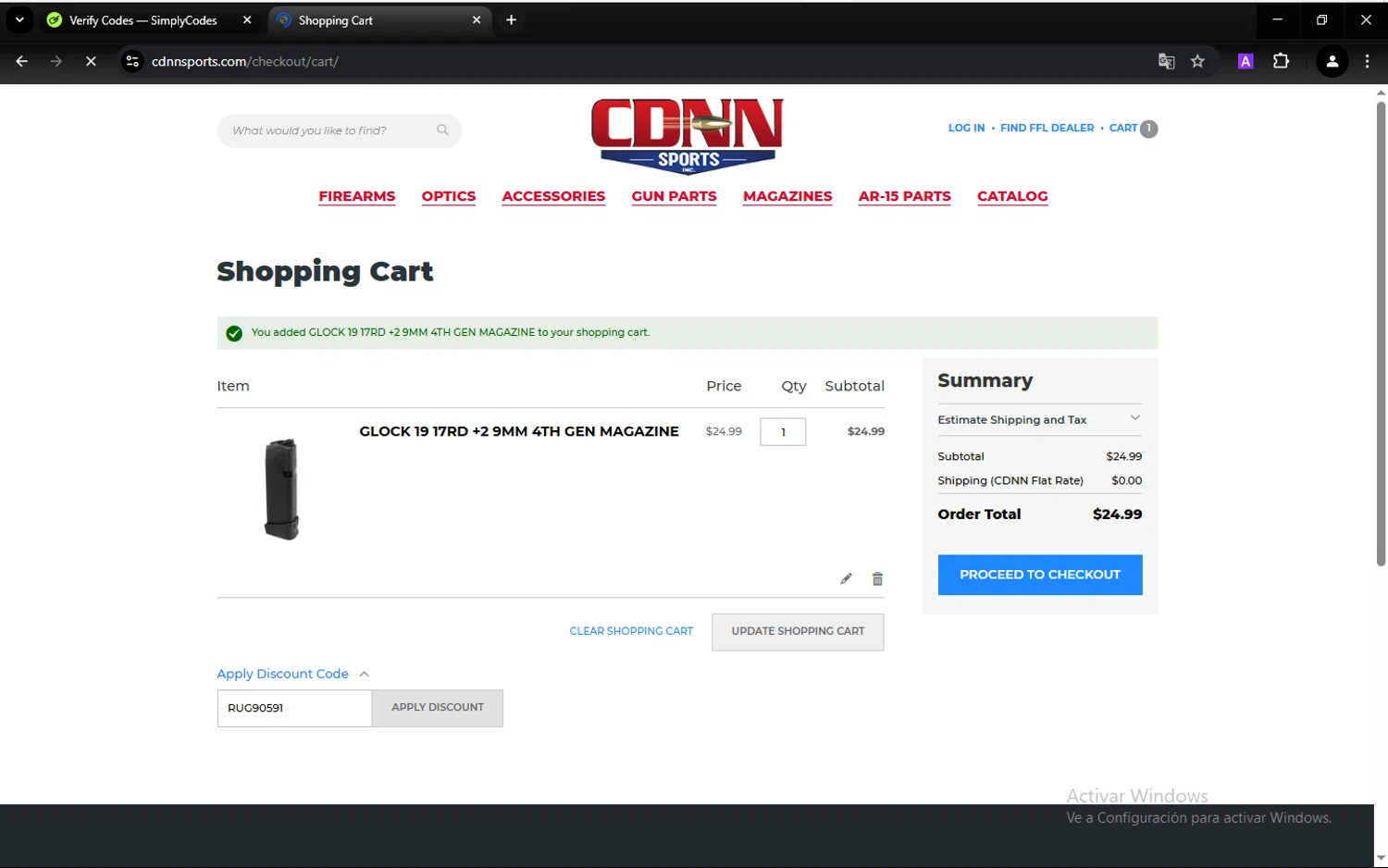Select the Shopping Cart browser tab

379,20
